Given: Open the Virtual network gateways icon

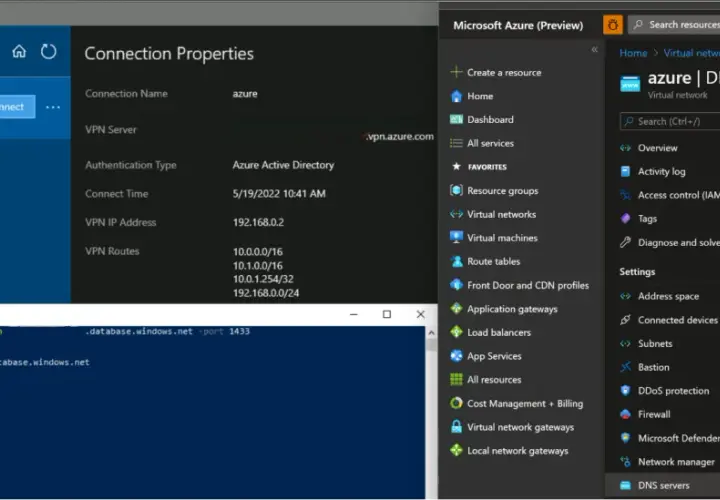Looking at the screenshot, I should 456,427.
